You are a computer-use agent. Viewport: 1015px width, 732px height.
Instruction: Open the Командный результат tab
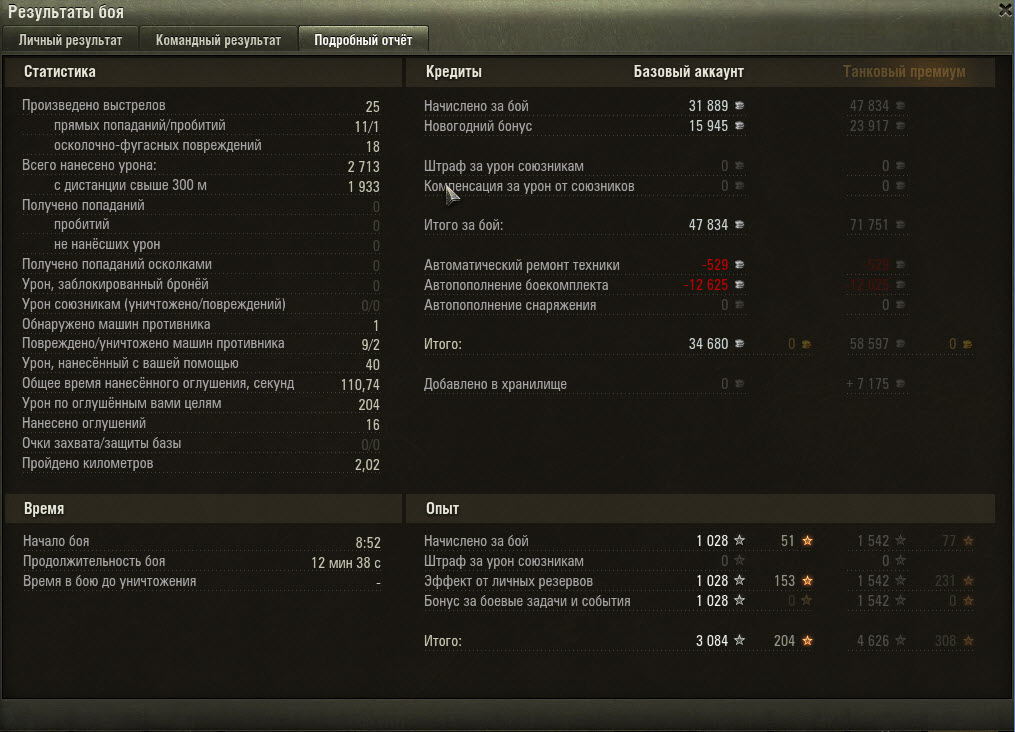(x=218, y=40)
